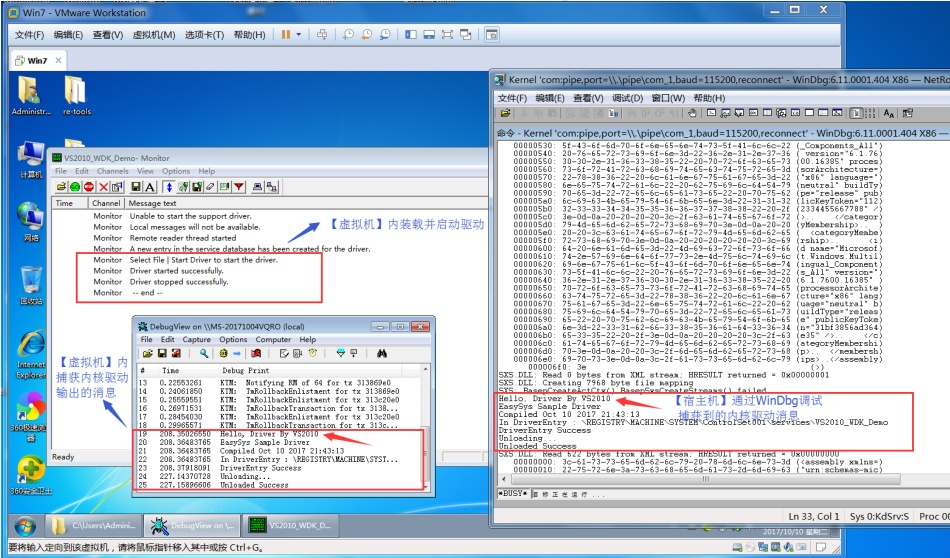Viewport: 950px width, 558px height.
Task: Click send Ctrl+Alt+Del icon in VMware toolbar
Action: (x=322, y=35)
